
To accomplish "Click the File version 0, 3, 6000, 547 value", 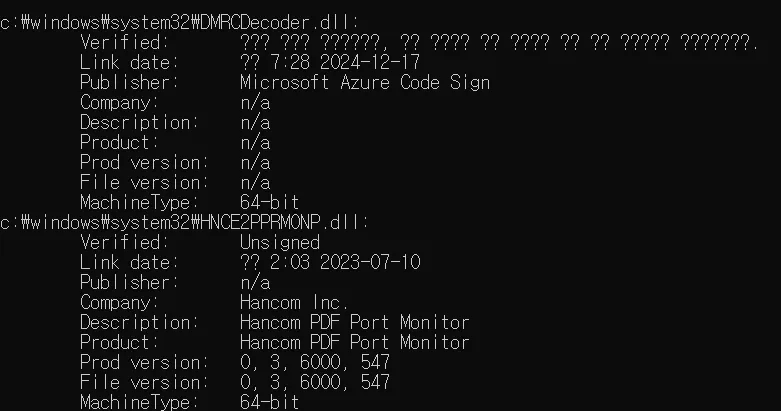I will pos(315,382).
